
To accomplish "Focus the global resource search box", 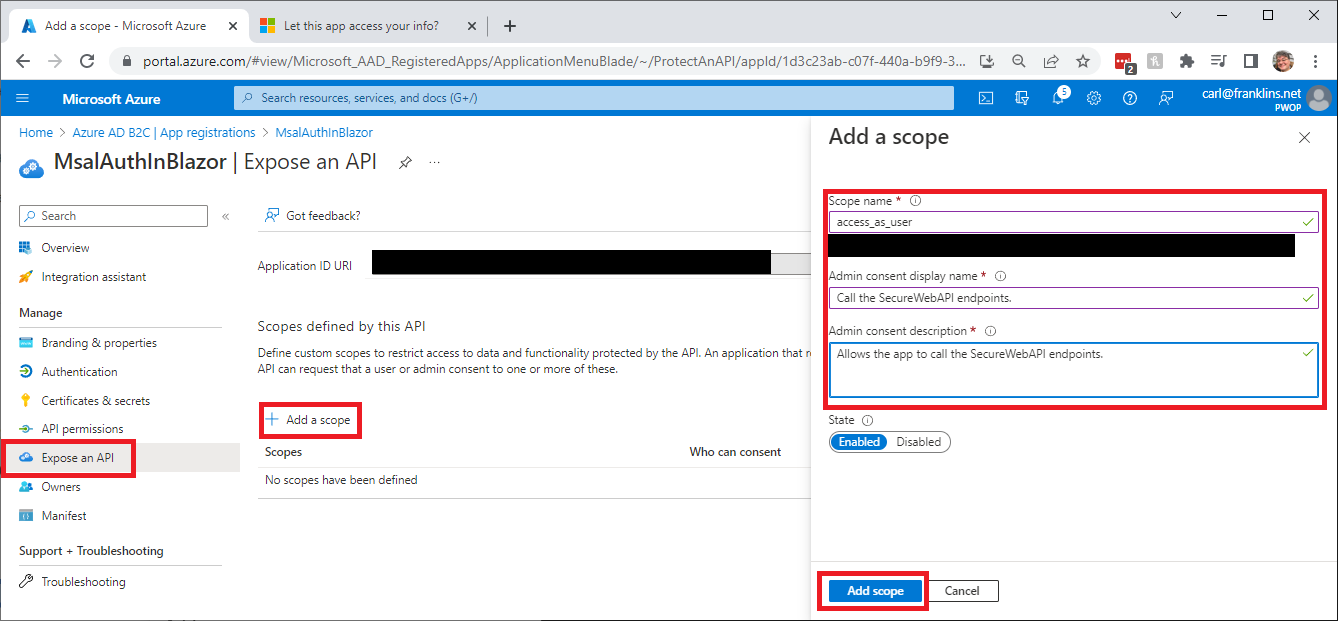I will [594, 98].
